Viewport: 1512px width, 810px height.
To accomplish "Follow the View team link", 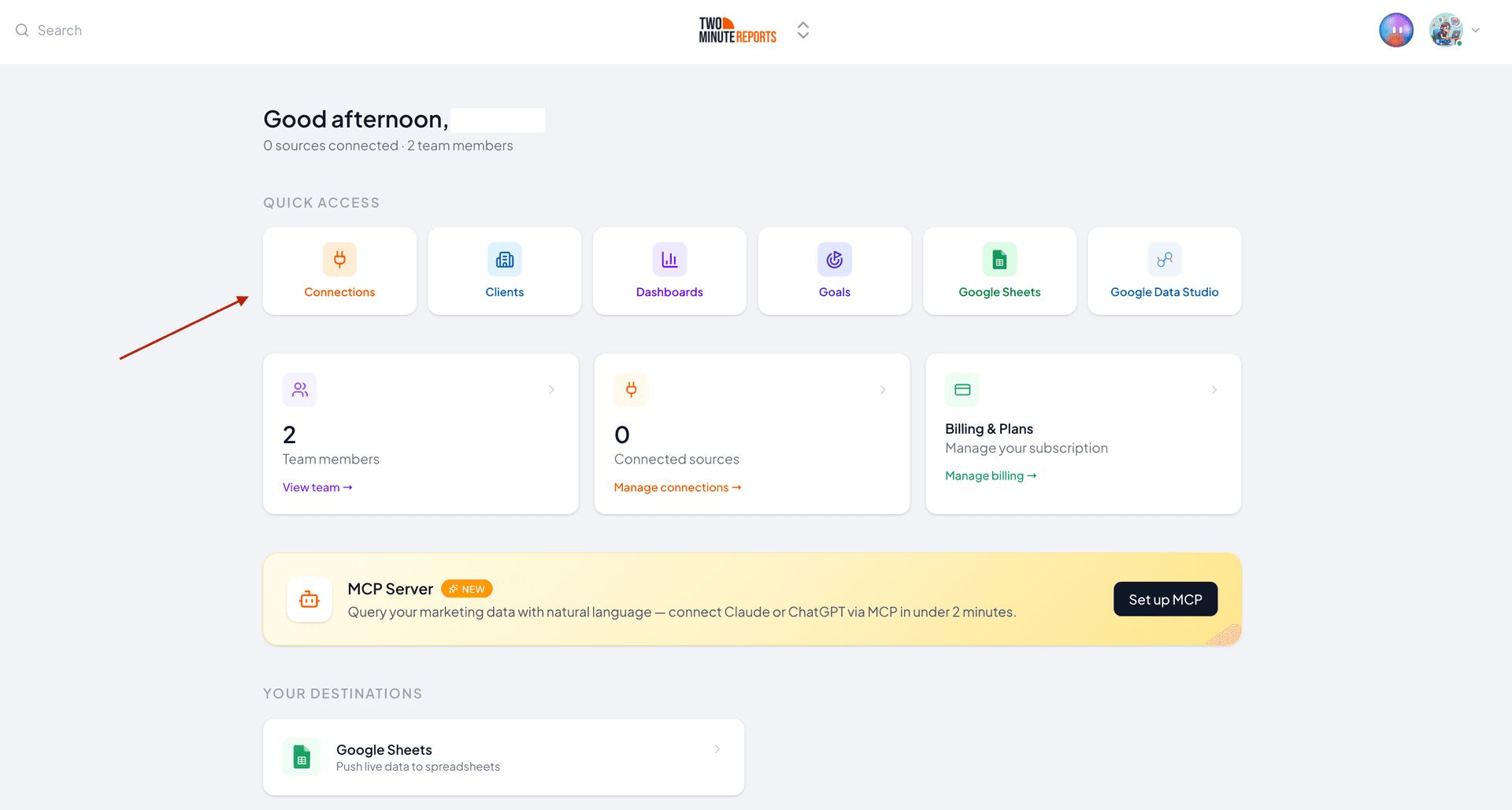I will [317, 487].
